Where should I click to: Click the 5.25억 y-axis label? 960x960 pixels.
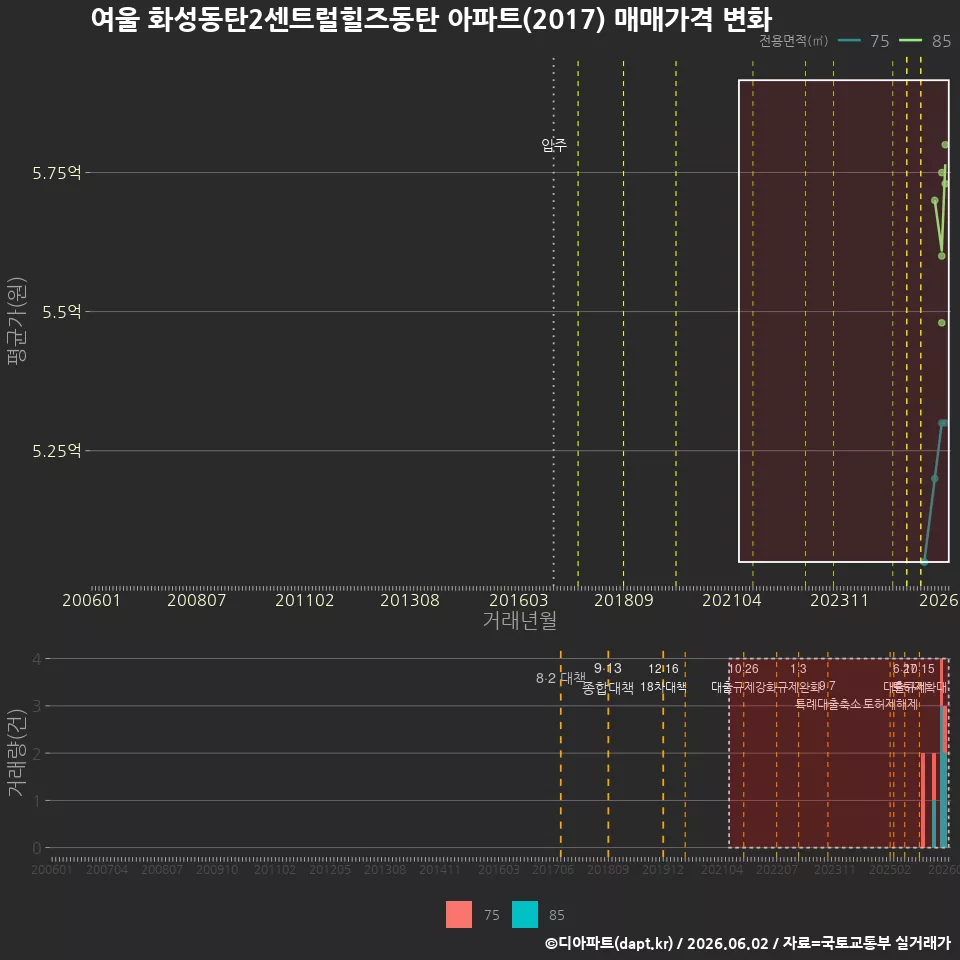pyautogui.click(x=57, y=451)
